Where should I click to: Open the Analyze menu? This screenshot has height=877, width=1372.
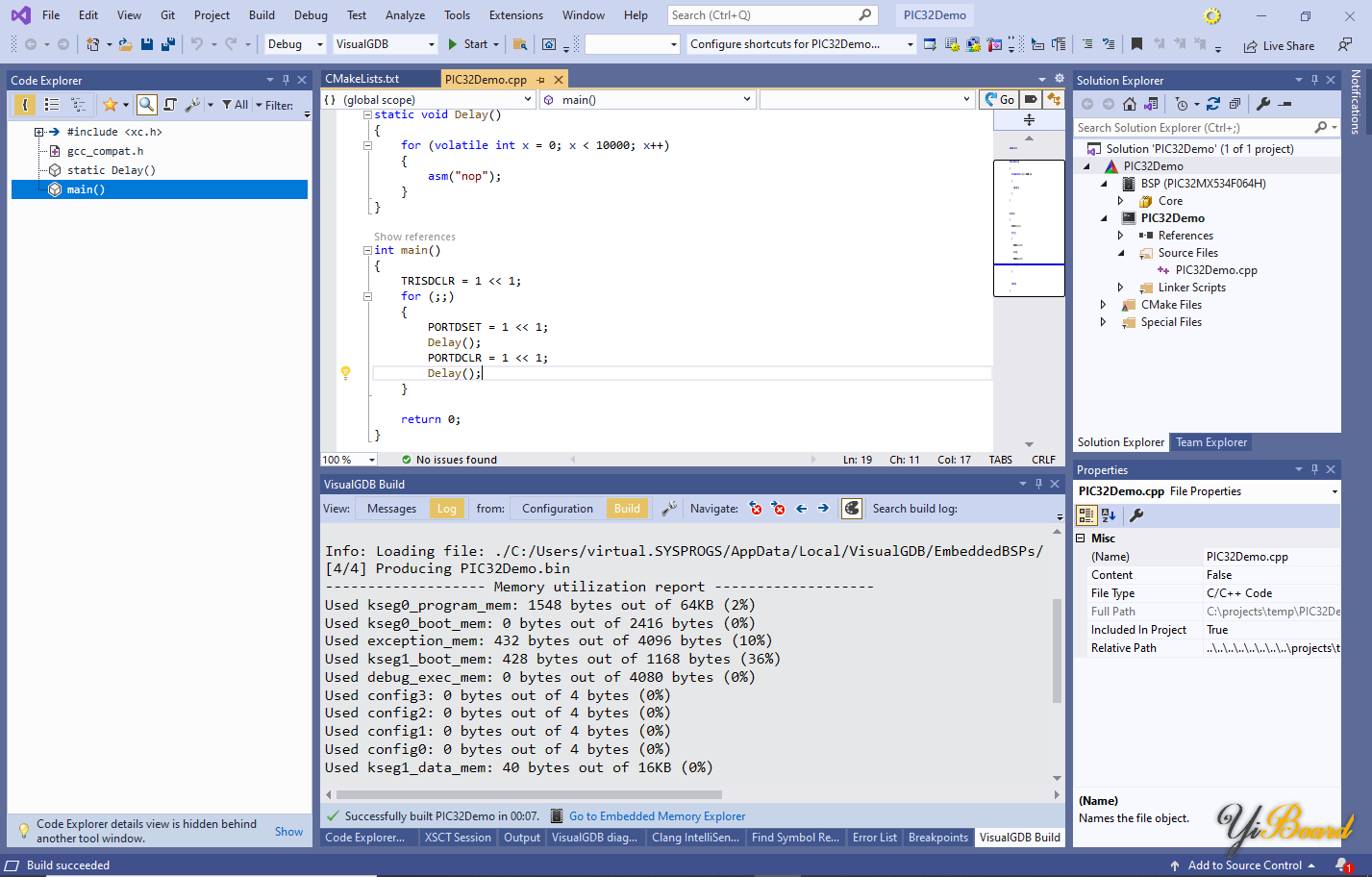[405, 14]
